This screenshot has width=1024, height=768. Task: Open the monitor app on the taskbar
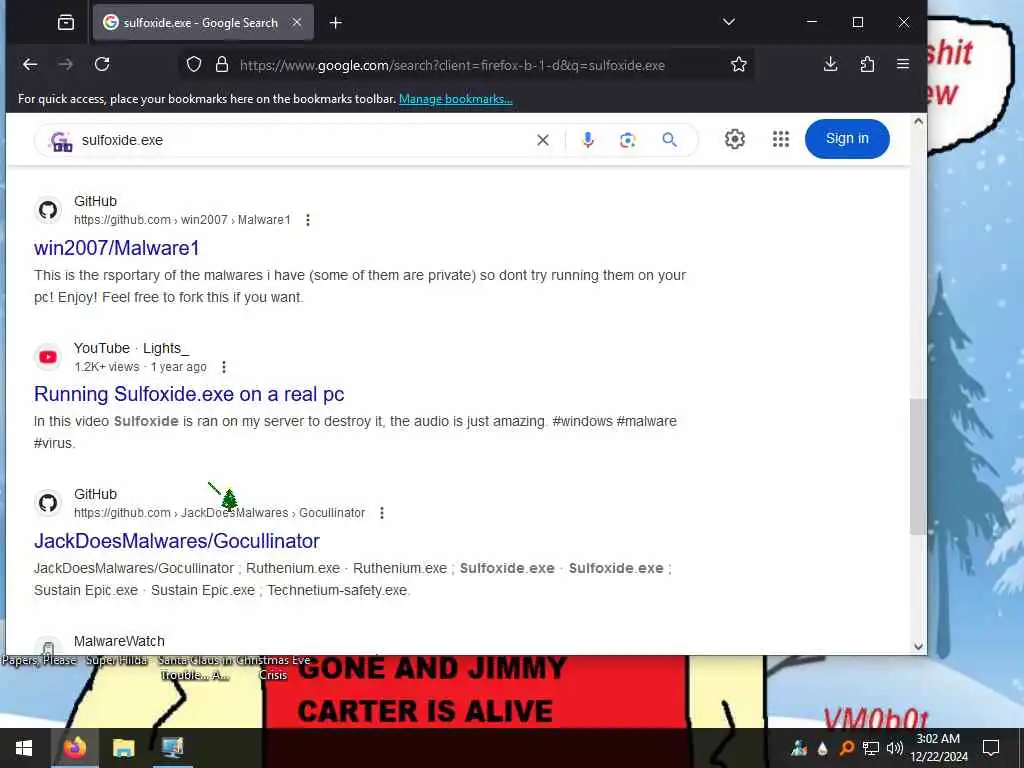(173, 748)
